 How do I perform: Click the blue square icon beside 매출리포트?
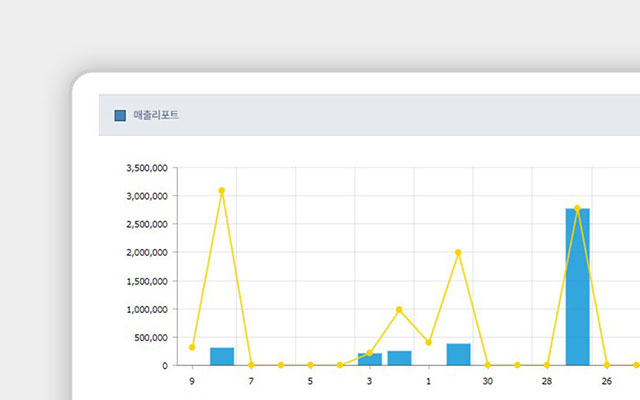(x=120, y=115)
